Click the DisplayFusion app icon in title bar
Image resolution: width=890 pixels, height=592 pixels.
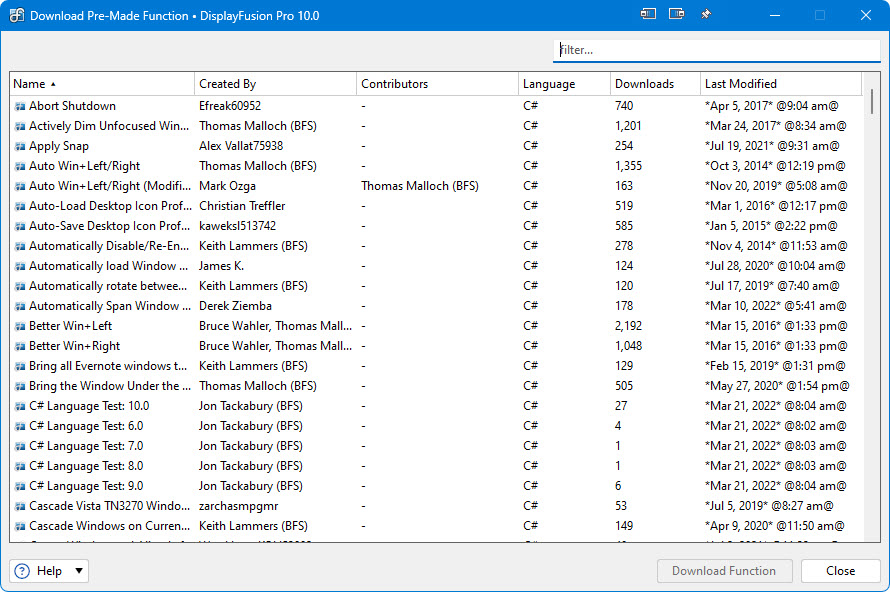click(17, 15)
